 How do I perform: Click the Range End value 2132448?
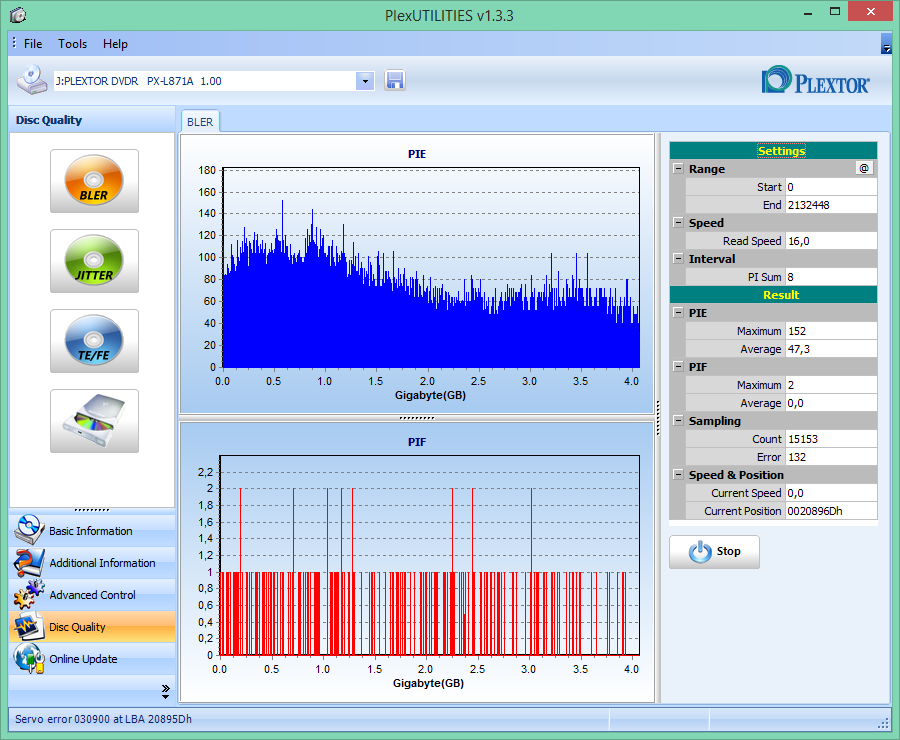[x=831, y=205]
